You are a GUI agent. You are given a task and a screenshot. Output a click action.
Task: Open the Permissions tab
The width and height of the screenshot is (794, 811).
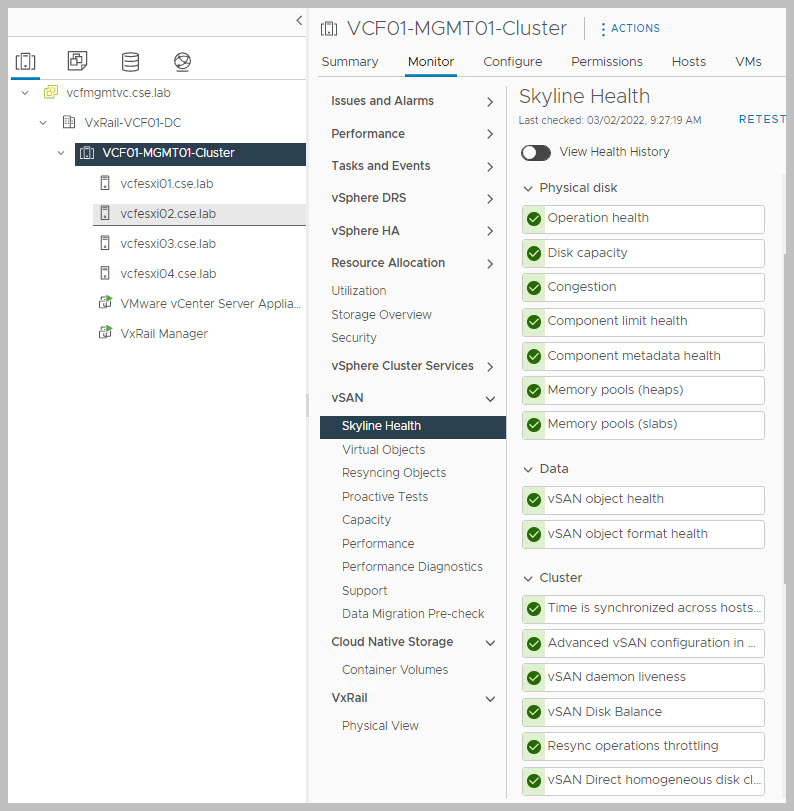coord(606,62)
